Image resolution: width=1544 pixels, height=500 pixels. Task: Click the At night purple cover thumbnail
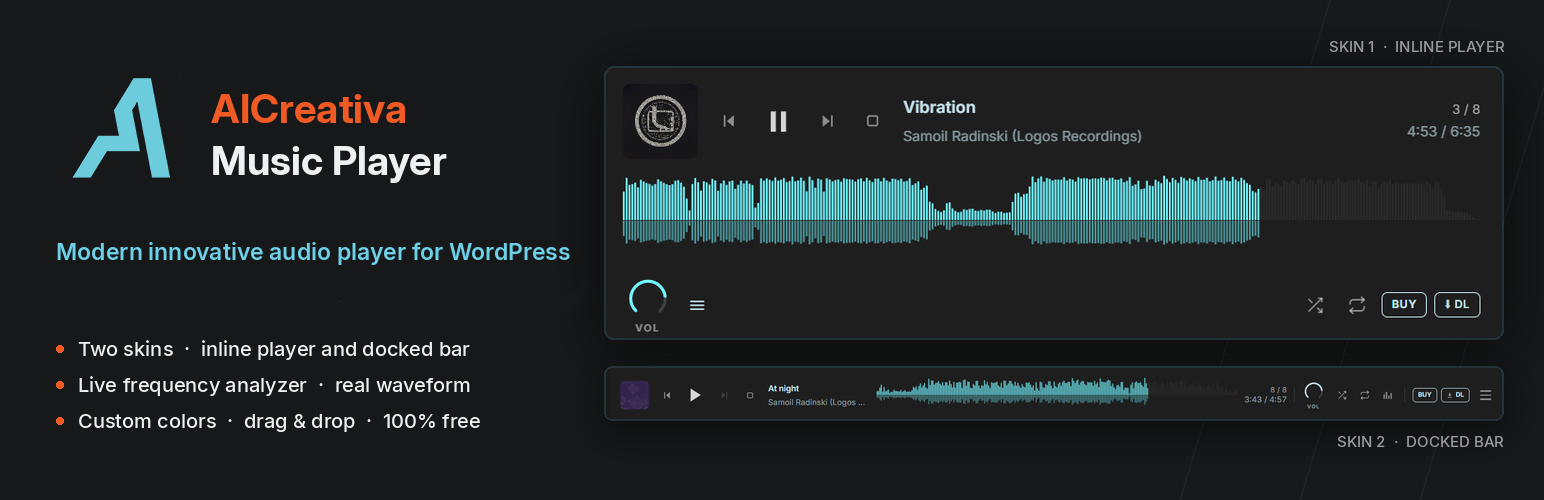pos(635,395)
